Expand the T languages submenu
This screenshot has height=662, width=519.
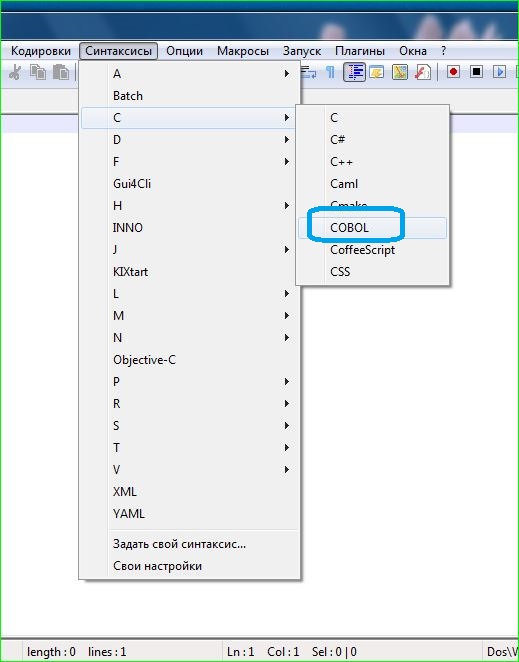click(x=190, y=448)
